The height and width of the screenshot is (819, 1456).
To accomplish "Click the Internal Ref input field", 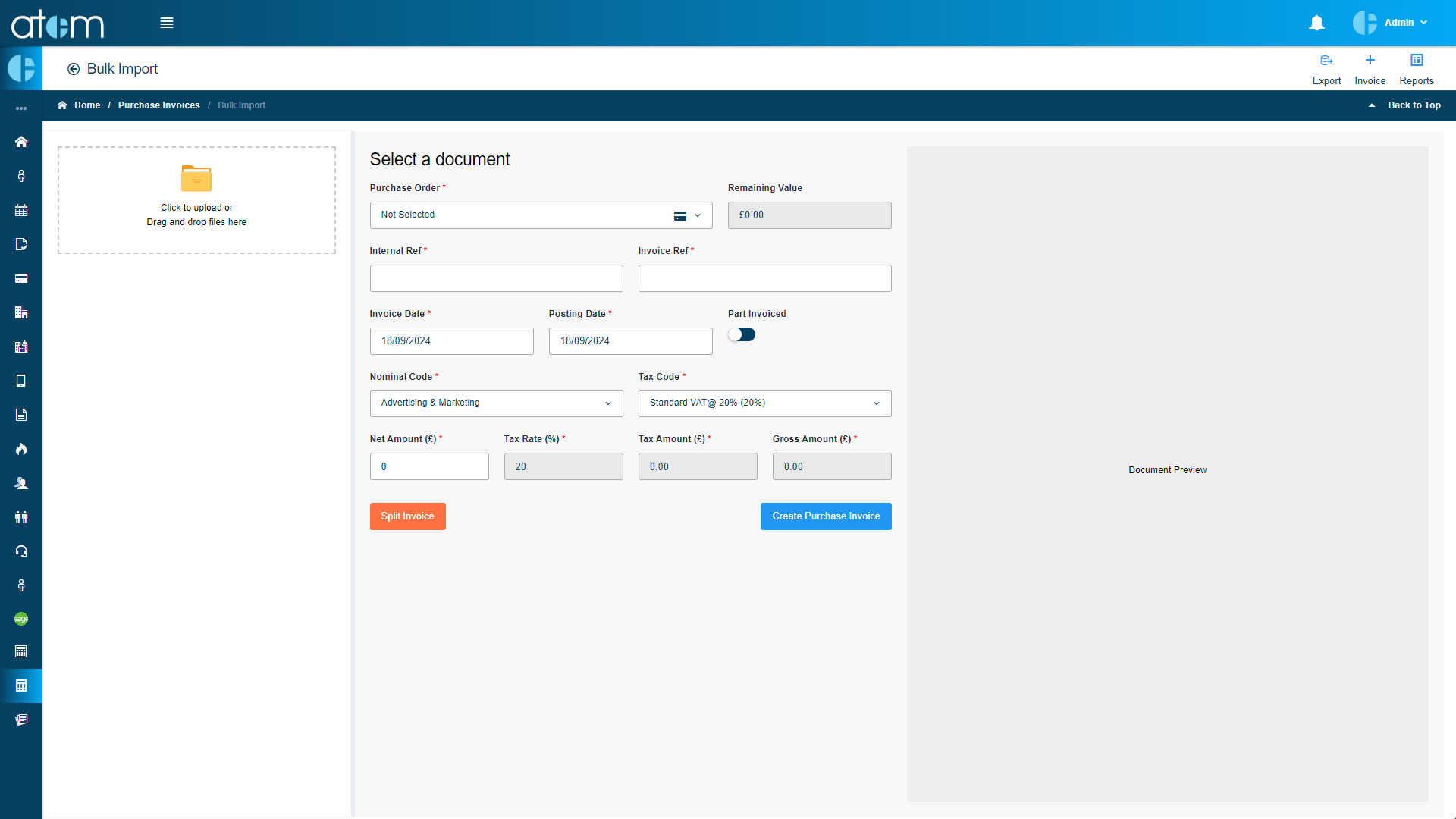I will (496, 278).
